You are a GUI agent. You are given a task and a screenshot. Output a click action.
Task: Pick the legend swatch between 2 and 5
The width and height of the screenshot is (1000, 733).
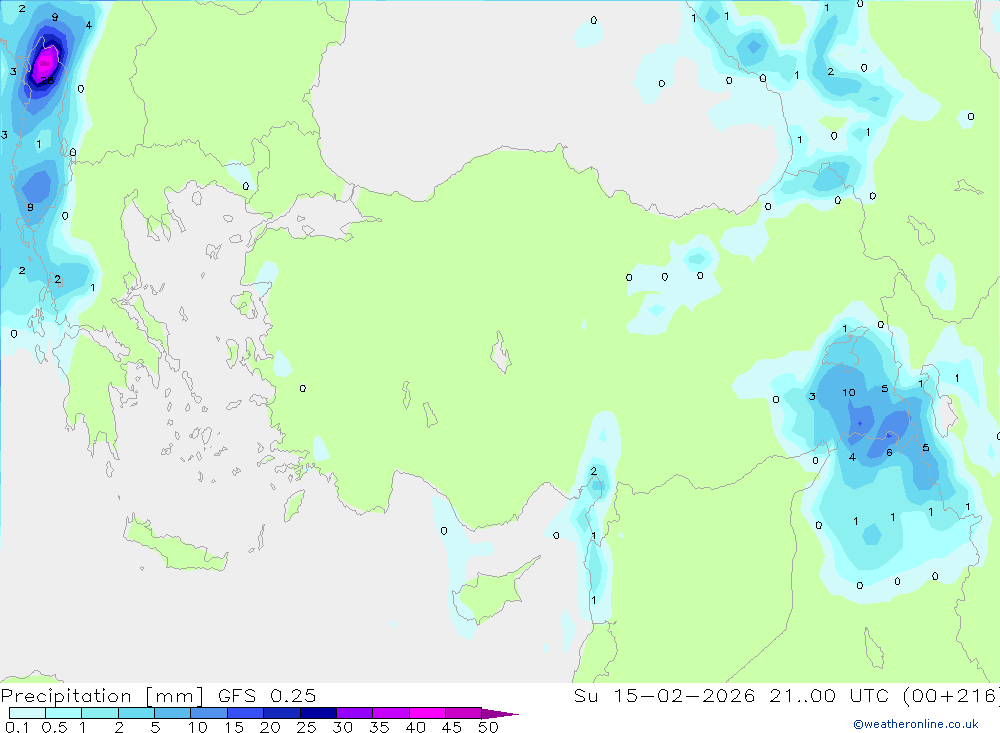point(136,713)
